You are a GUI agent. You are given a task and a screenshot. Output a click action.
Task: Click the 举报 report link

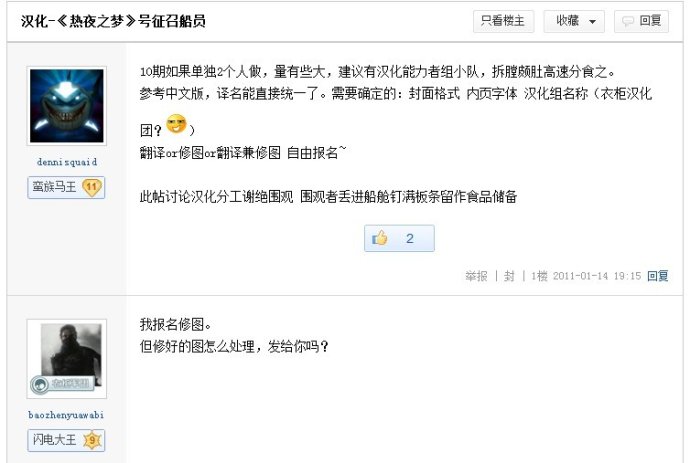476,276
